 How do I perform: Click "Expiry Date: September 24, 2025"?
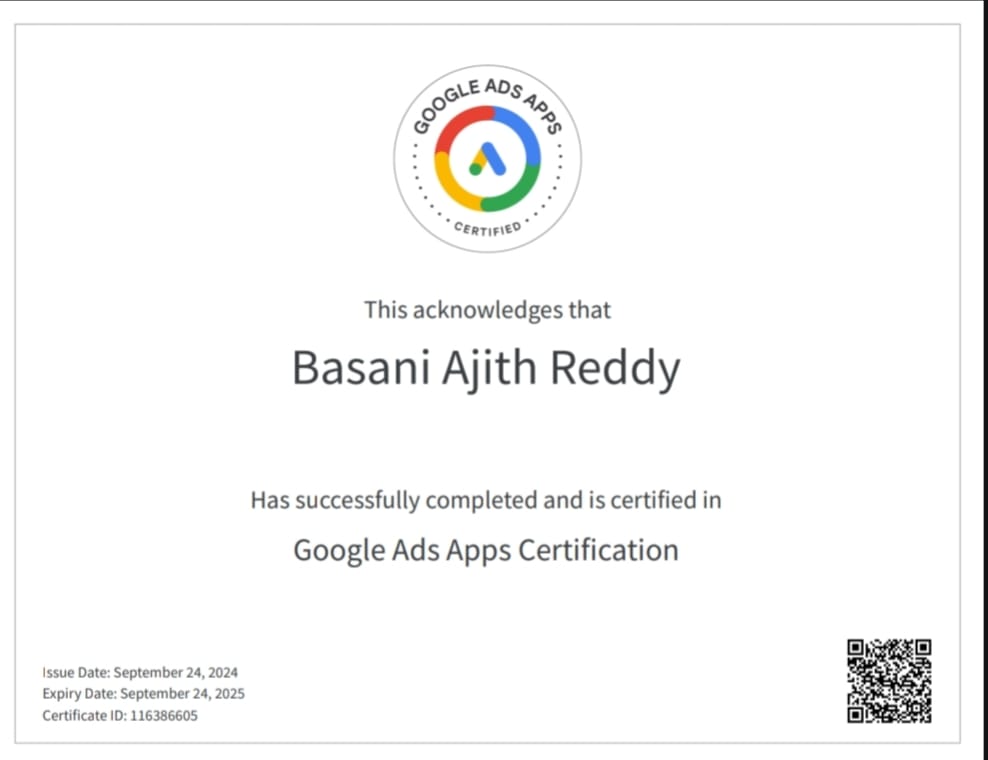(143, 694)
